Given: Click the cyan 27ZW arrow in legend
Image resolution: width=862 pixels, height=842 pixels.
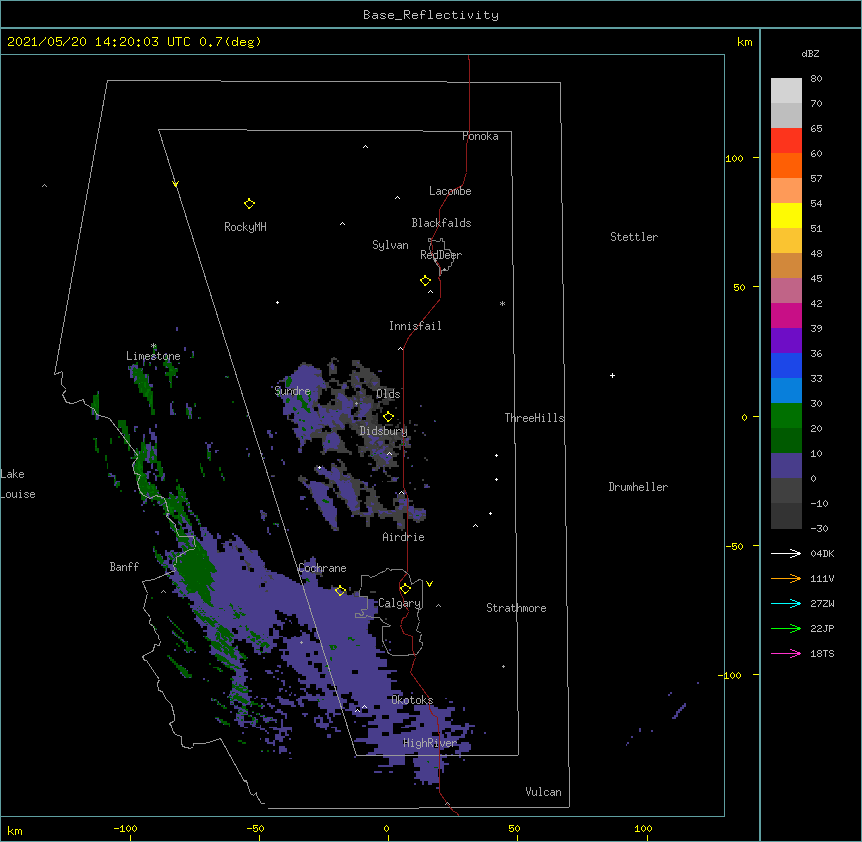Looking at the screenshot, I should tap(786, 603).
